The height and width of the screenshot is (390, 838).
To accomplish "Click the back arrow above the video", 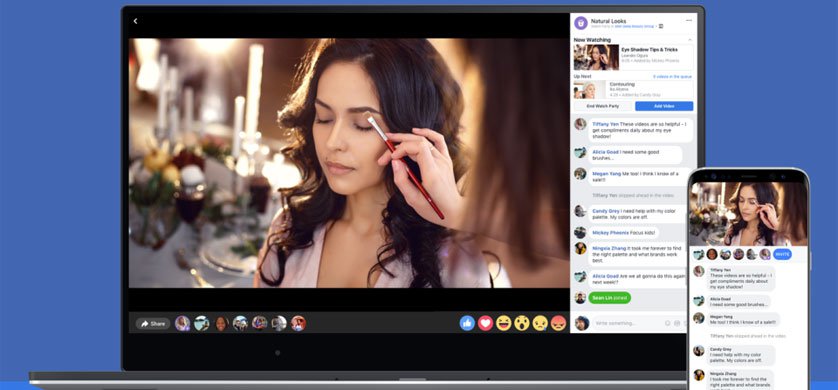I will [x=135, y=21].
